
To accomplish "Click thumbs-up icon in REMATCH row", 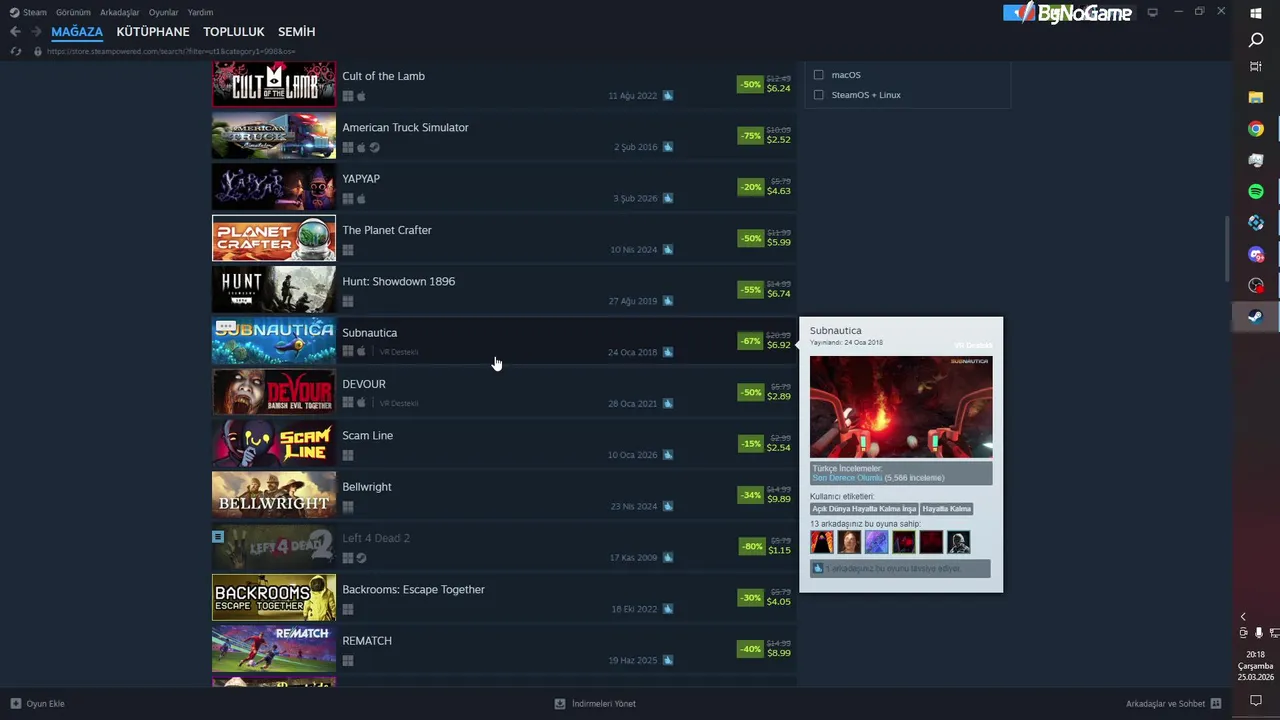I will 668,660.
